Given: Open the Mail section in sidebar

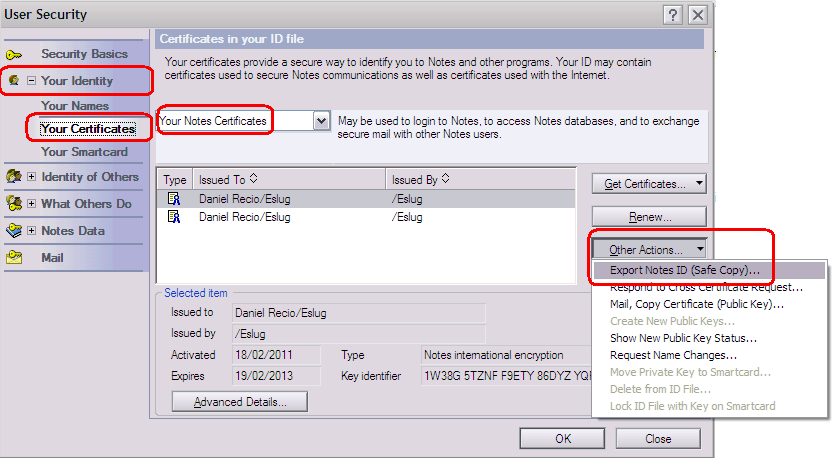Looking at the screenshot, I should 53,258.
